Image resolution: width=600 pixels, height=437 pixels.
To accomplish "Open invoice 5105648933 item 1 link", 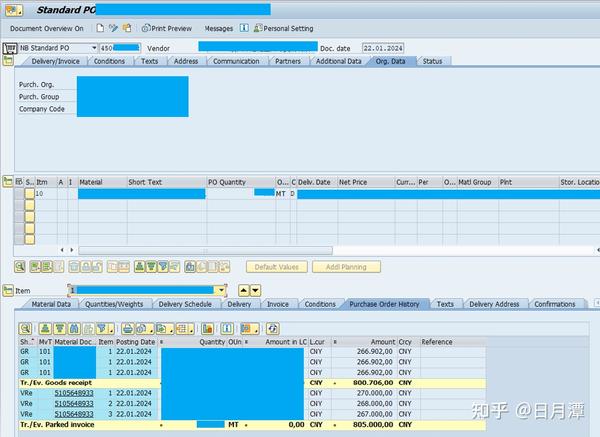I will (74, 393).
